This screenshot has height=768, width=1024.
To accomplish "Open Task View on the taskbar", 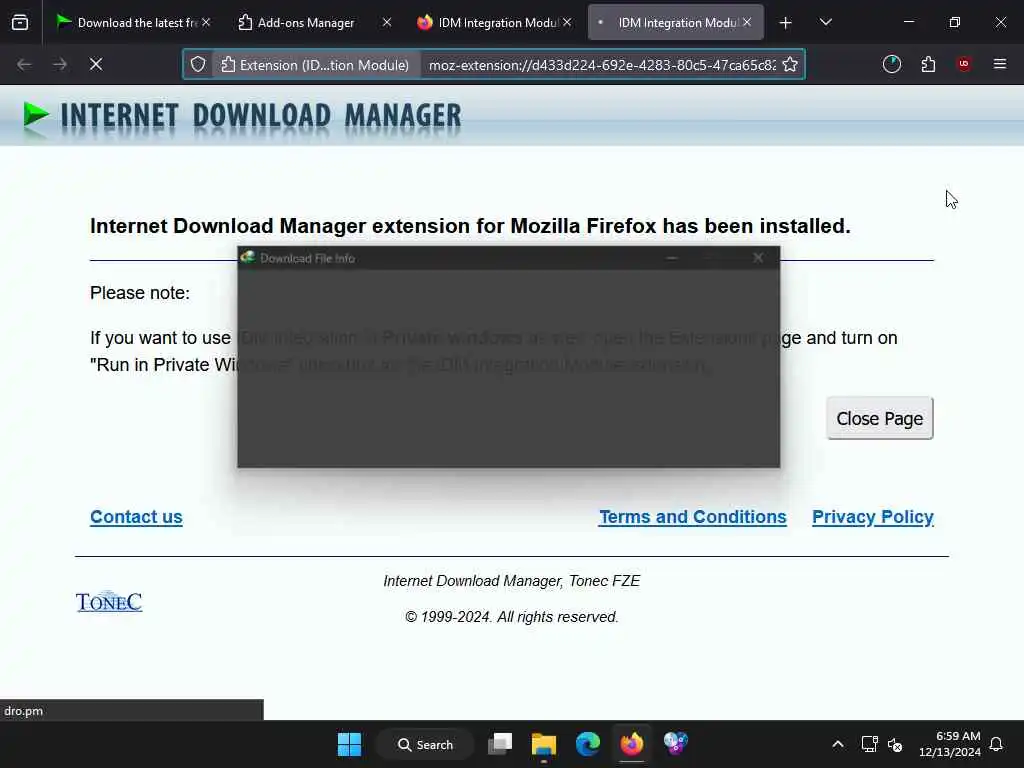I will [x=500, y=744].
